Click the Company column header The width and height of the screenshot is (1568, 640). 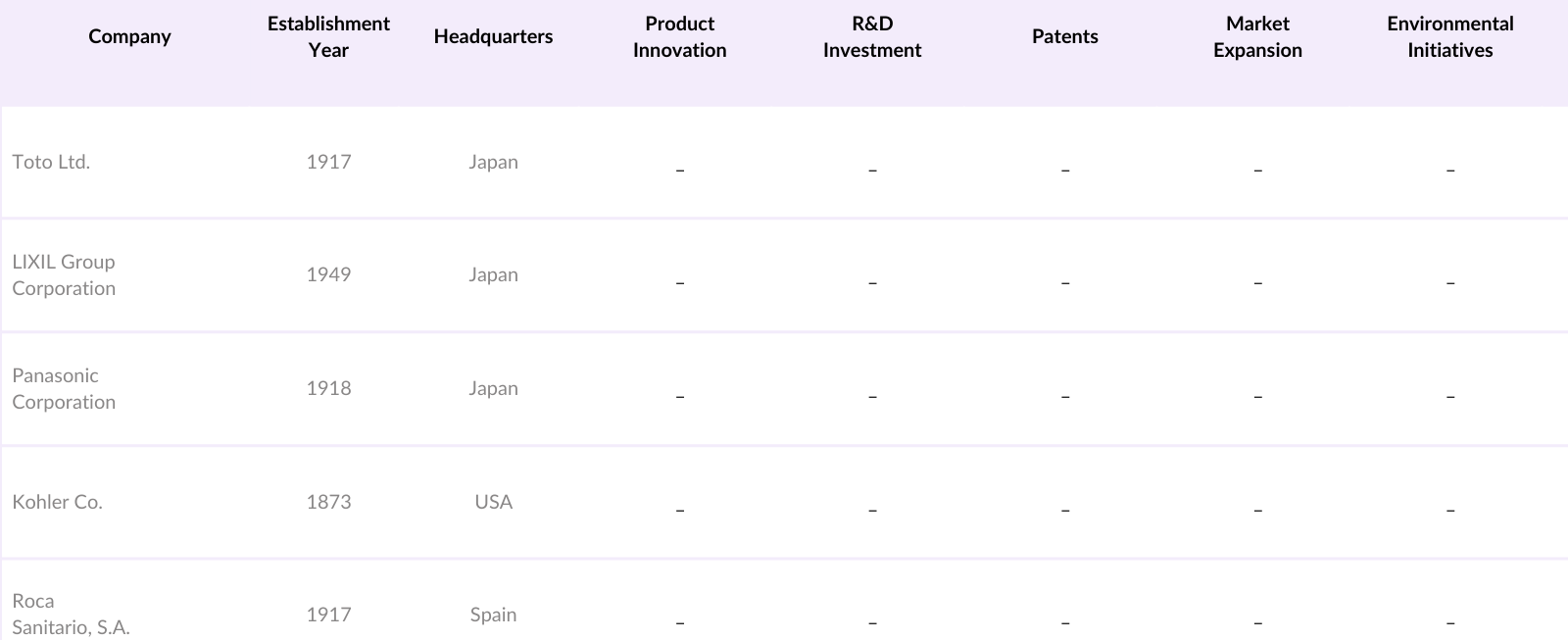129,36
